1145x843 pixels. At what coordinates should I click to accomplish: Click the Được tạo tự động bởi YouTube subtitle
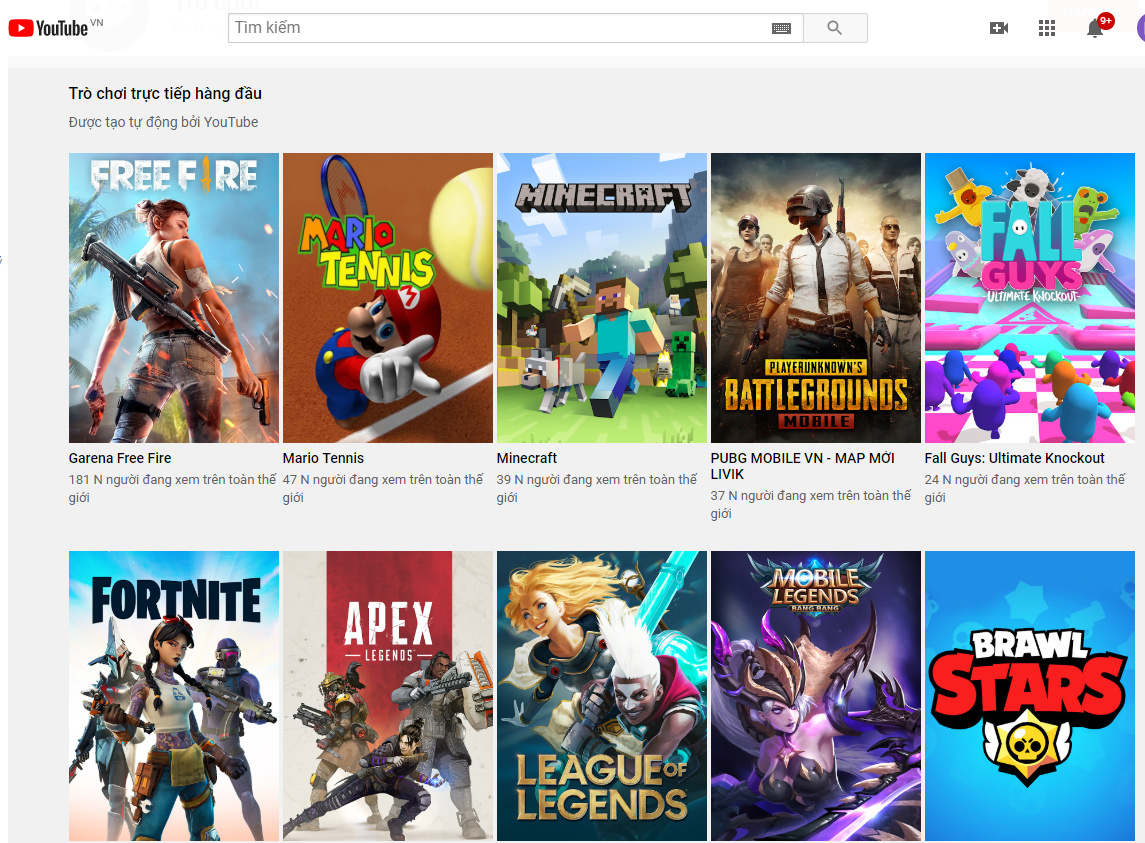164,122
